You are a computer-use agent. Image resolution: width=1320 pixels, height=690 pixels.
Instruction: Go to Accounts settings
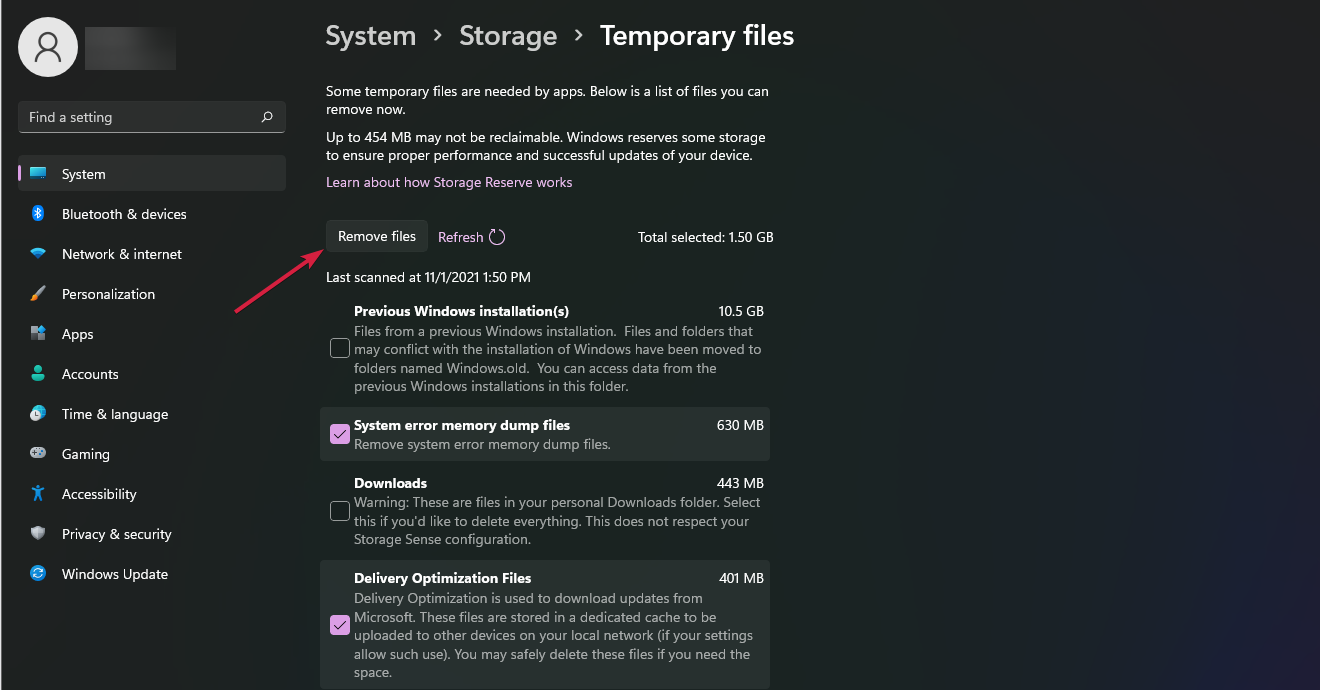point(152,374)
